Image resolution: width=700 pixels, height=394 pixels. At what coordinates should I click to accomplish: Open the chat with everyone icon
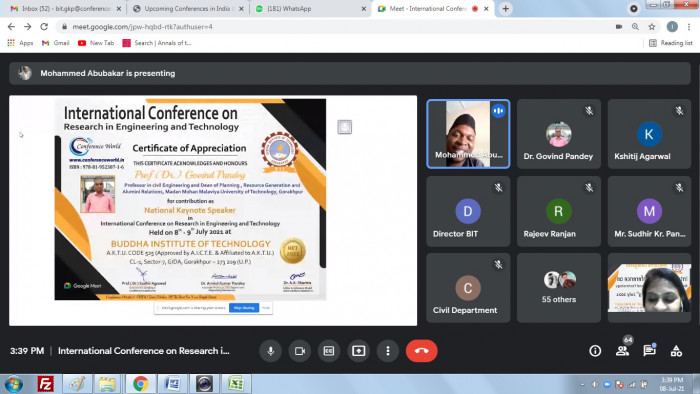click(x=649, y=351)
